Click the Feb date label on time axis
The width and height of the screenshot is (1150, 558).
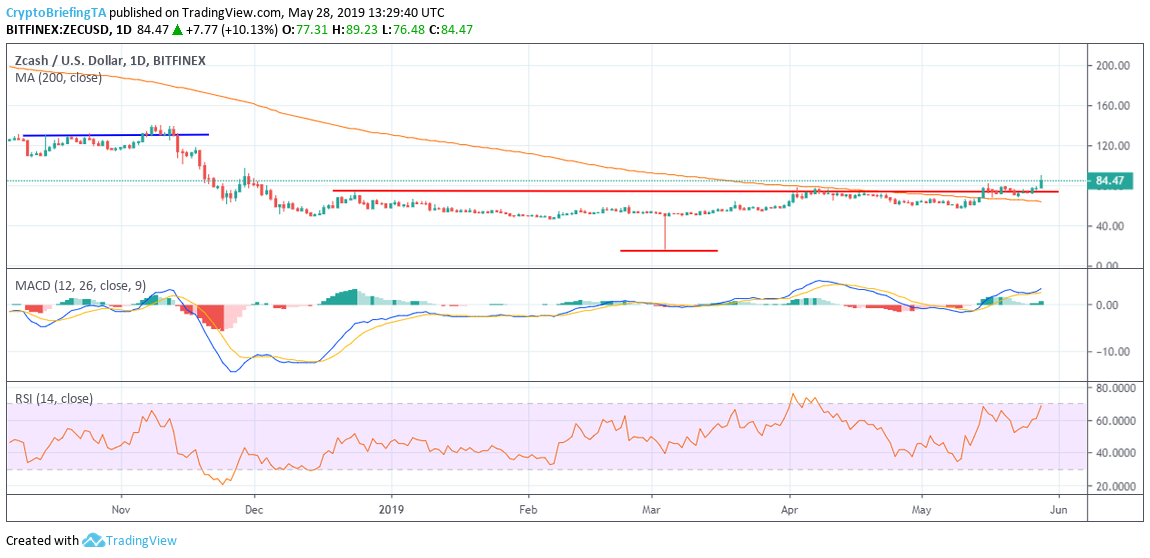tap(527, 508)
